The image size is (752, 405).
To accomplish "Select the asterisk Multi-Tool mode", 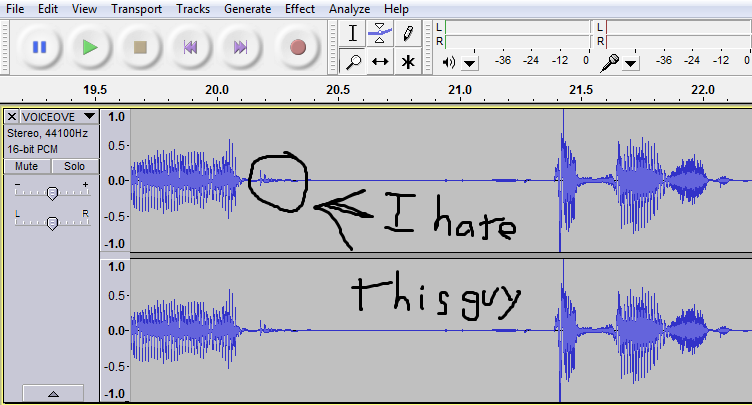I will (x=407, y=61).
